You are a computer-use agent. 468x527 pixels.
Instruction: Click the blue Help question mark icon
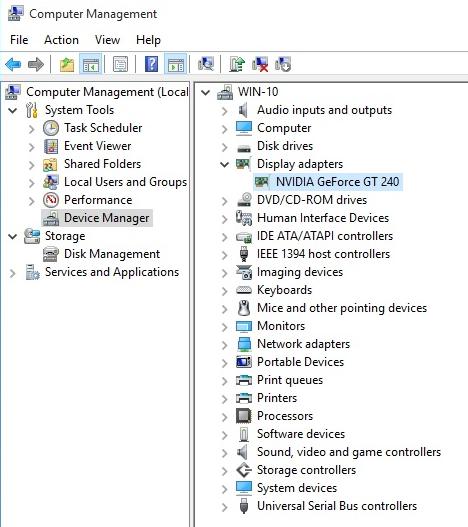click(x=151, y=64)
